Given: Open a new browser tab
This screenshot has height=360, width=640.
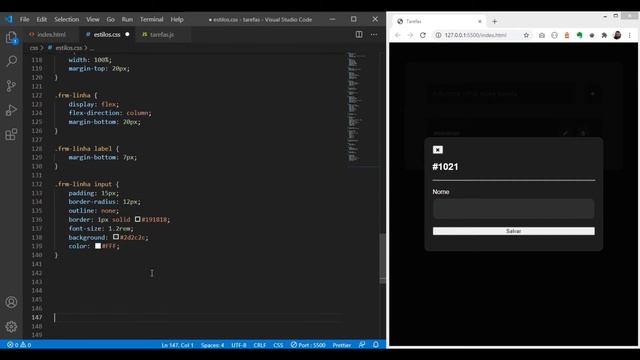Looking at the screenshot, I should pyautogui.click(x=495, y=21).
